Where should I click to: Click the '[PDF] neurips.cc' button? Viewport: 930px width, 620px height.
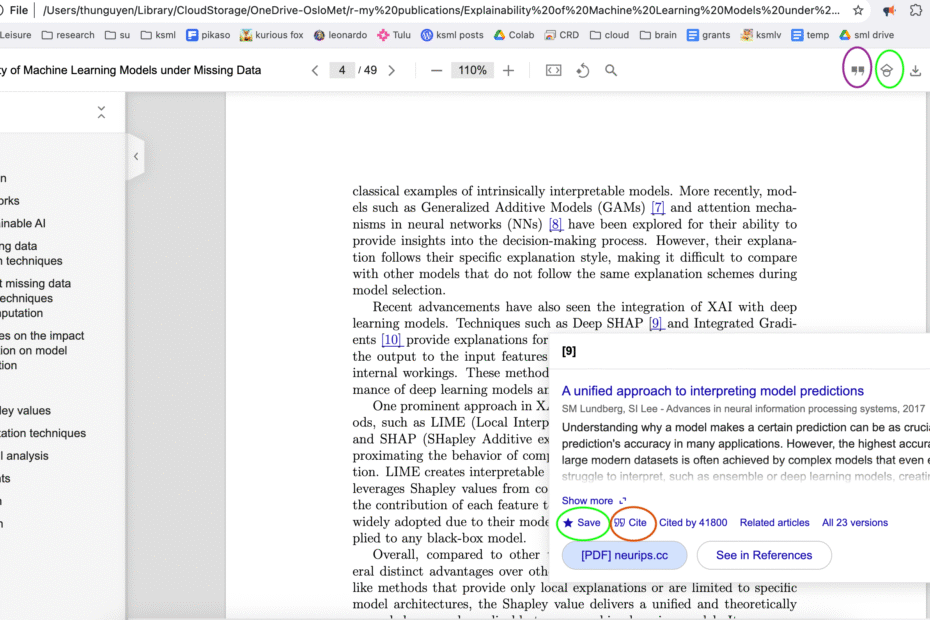pos(624,555)
